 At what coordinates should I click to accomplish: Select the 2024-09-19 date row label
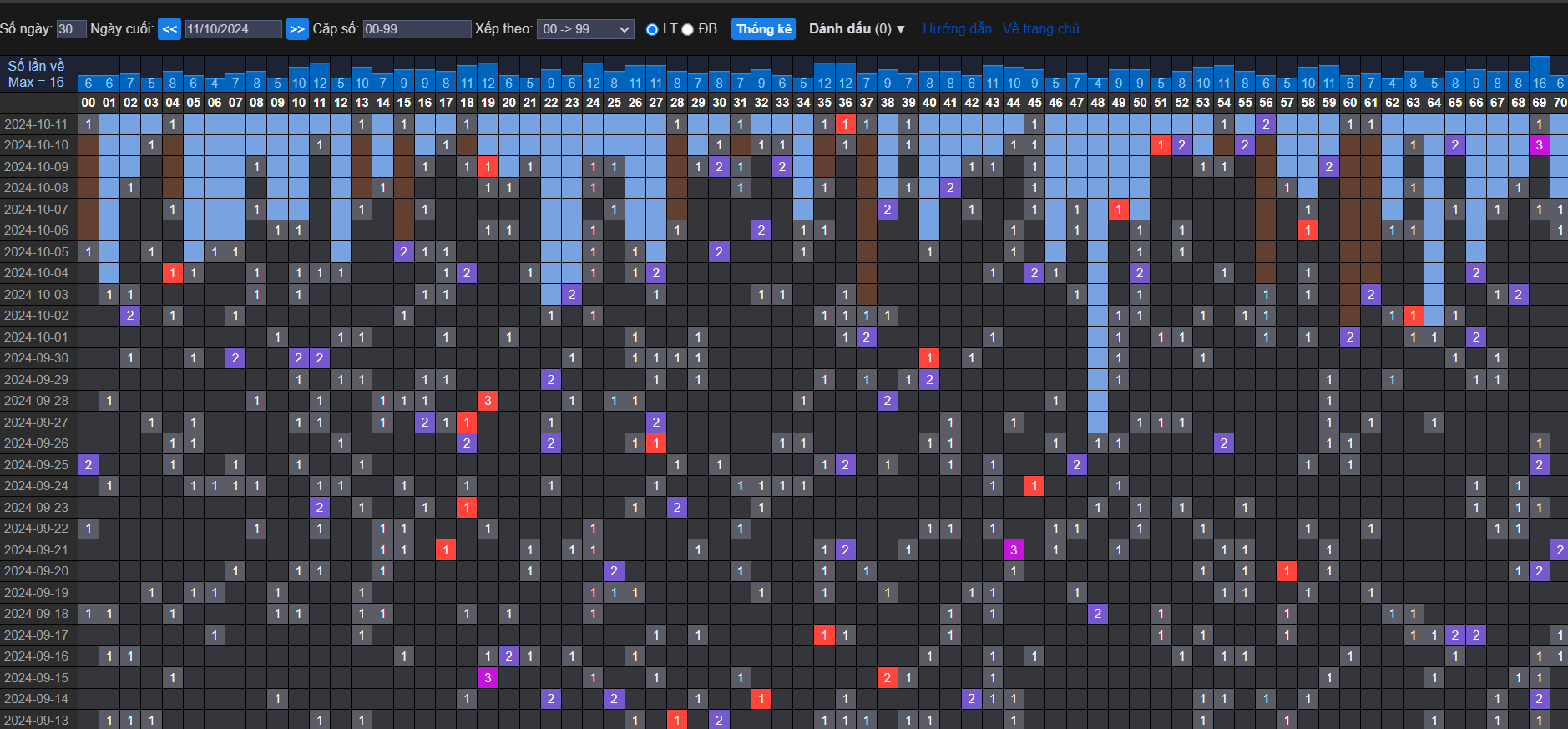pyautogui.click(x=36, y=593)
